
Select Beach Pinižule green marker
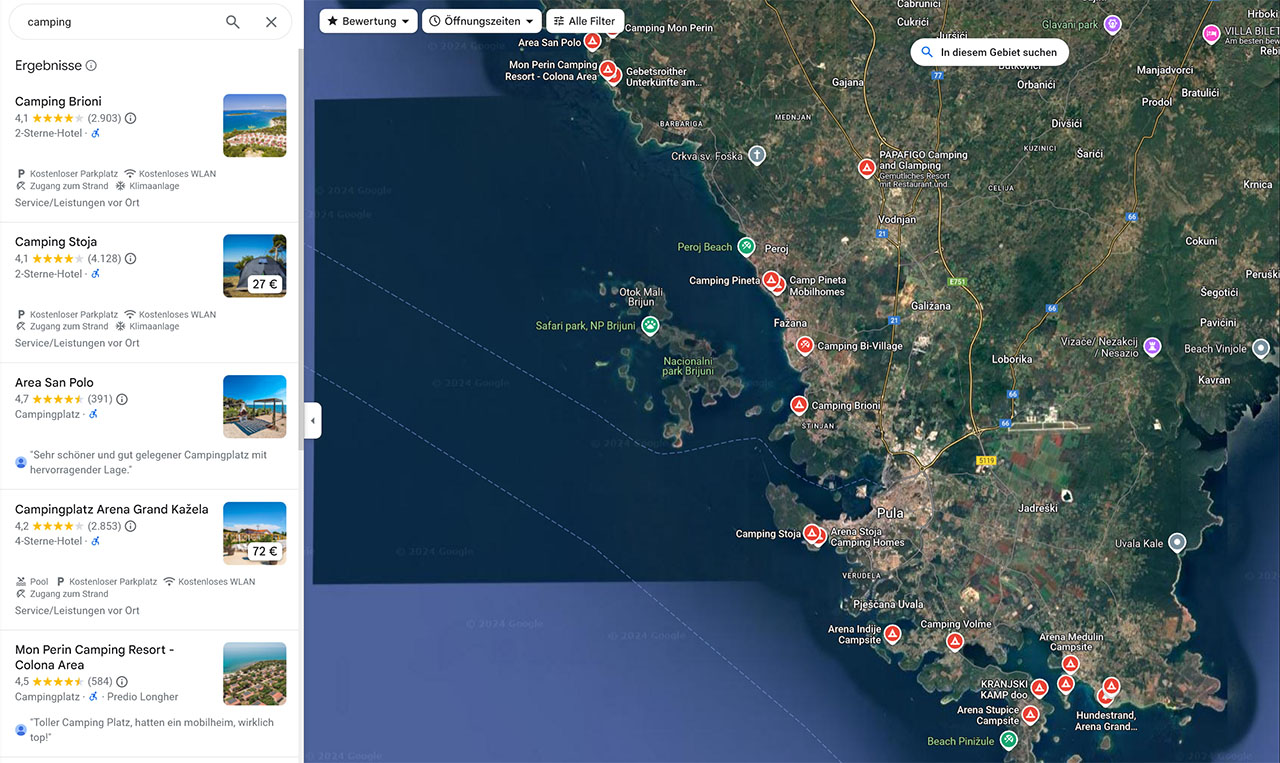click(x=1009, y=740)
